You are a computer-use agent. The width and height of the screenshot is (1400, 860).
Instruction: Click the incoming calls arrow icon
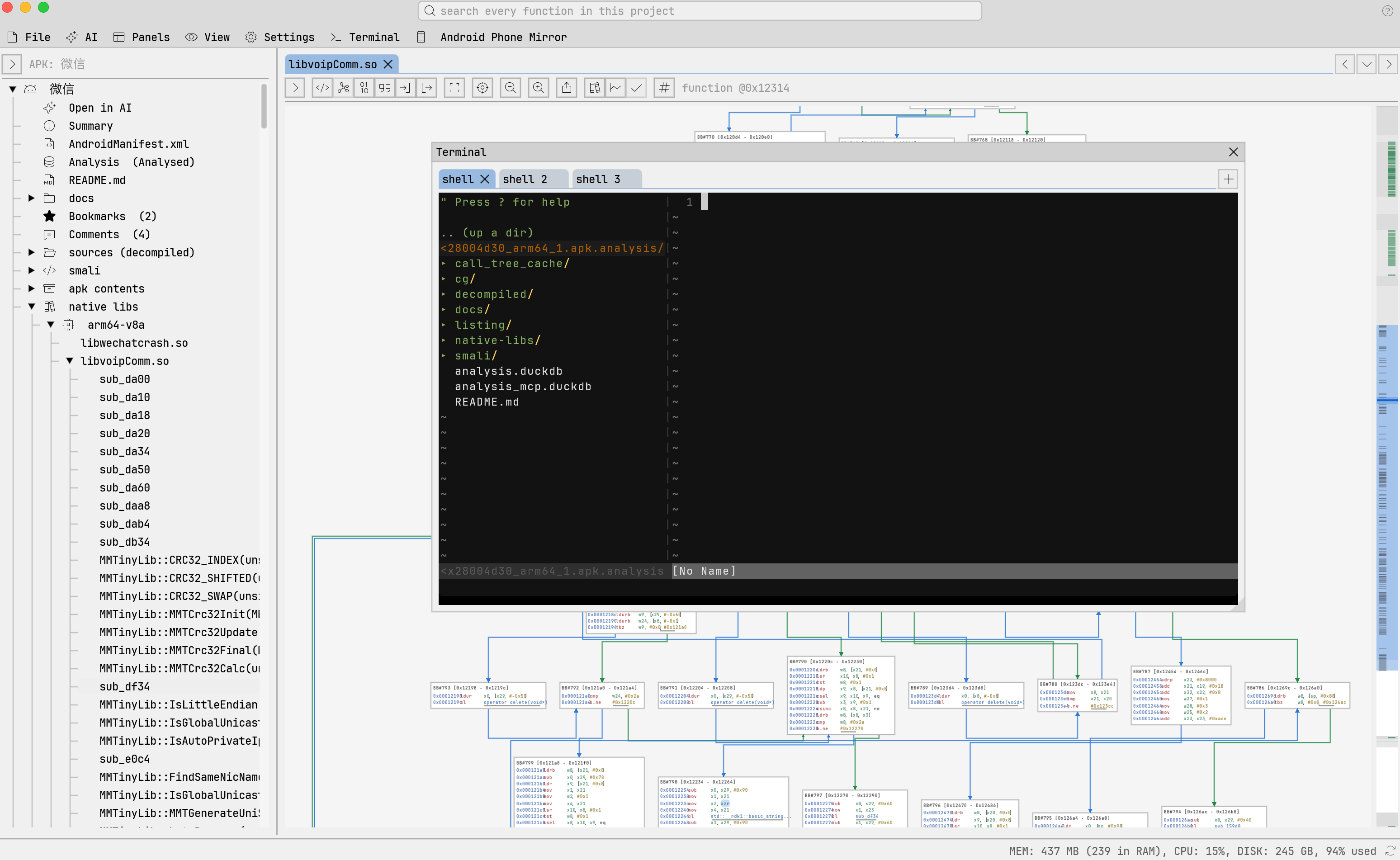click(x=405, y=88)
